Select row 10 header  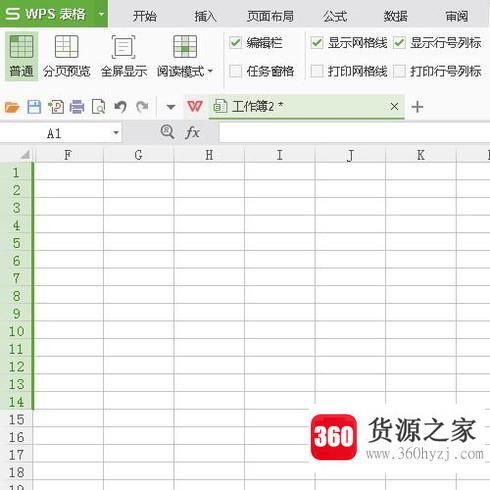(16, 331)
